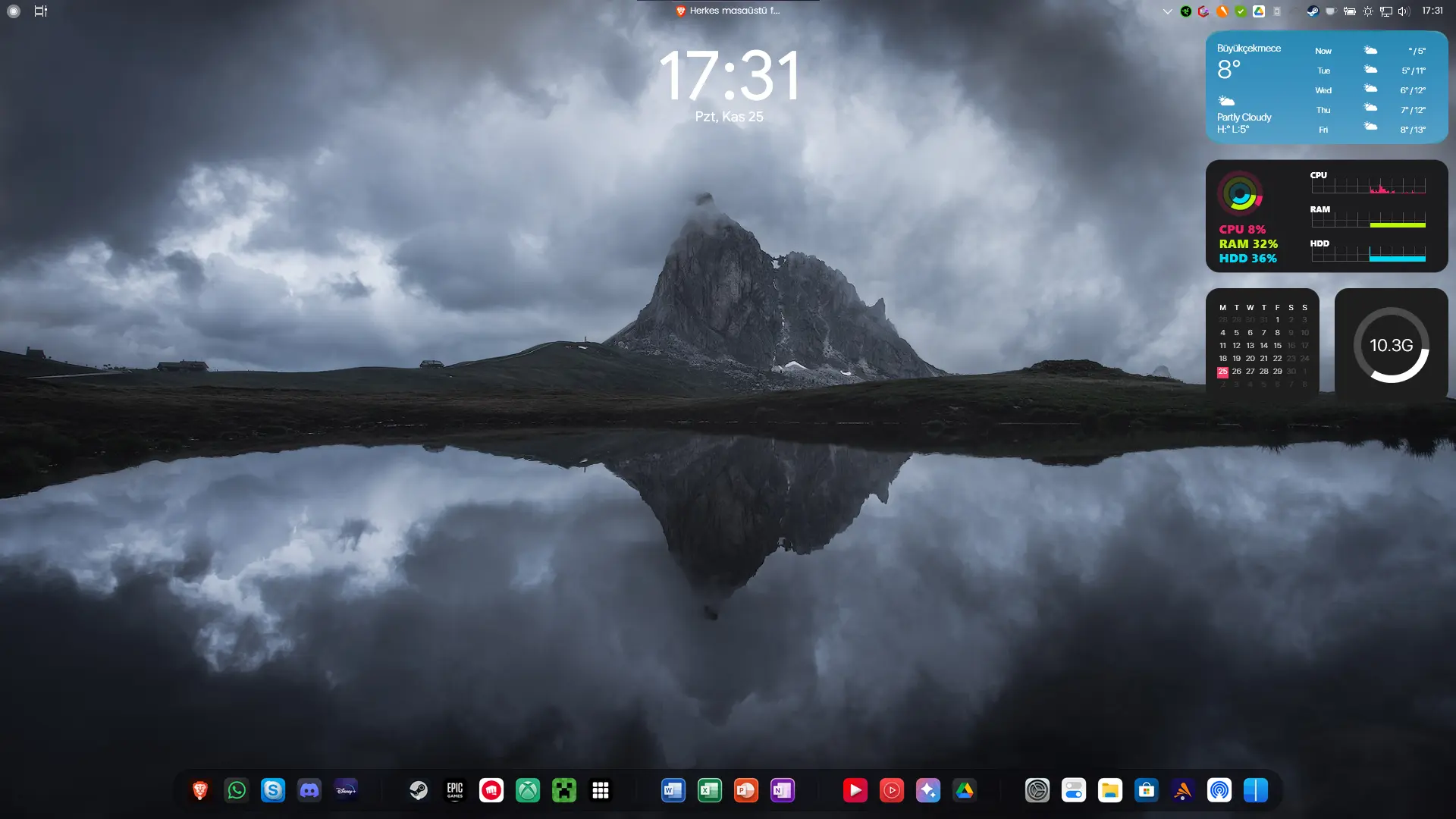
Task: Open the Xbox app
Action: pos(528,790)
